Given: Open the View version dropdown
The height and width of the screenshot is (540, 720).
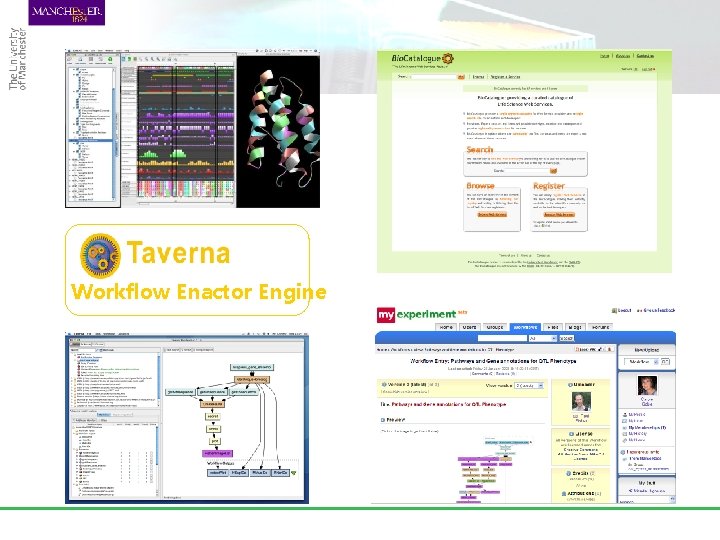Looking at the screenshot, I should (529, 386).
